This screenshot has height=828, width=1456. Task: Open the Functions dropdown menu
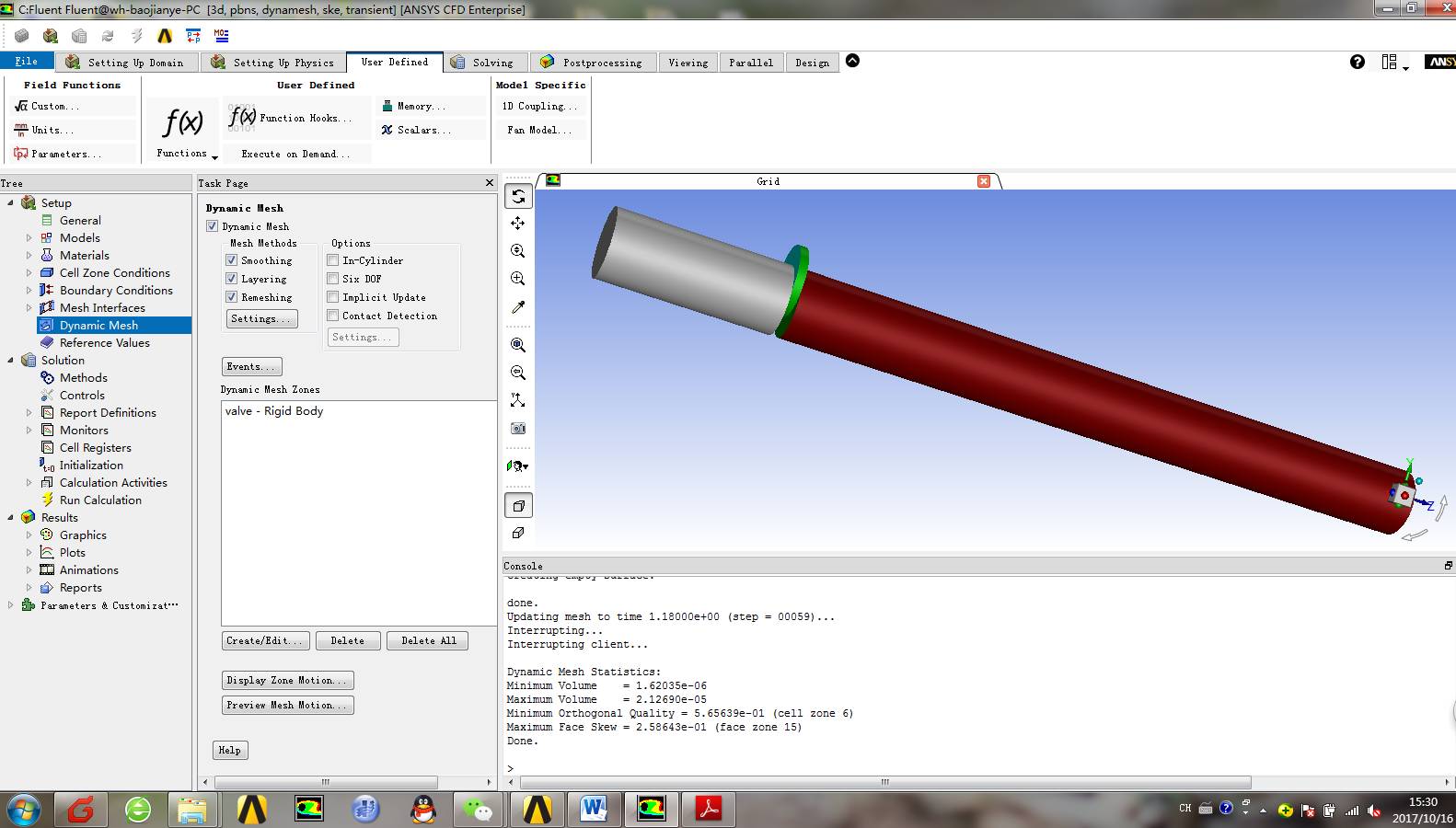pyautogui.click(x=183, y=130)
